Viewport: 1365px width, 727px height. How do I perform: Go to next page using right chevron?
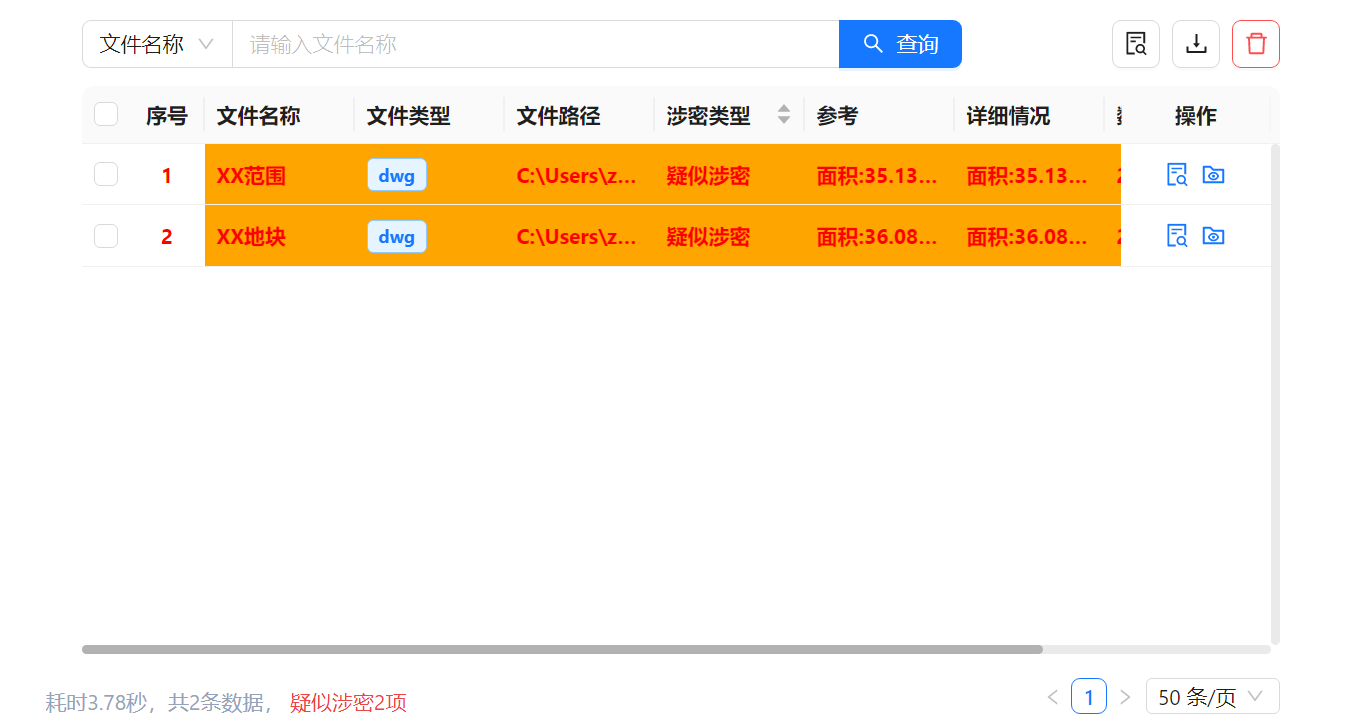click(x=1125, y=697)
